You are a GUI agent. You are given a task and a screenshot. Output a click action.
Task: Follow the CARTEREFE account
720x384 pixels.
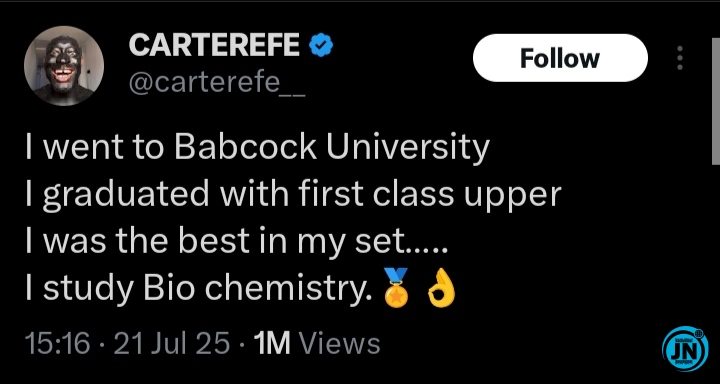click(560, 58)
